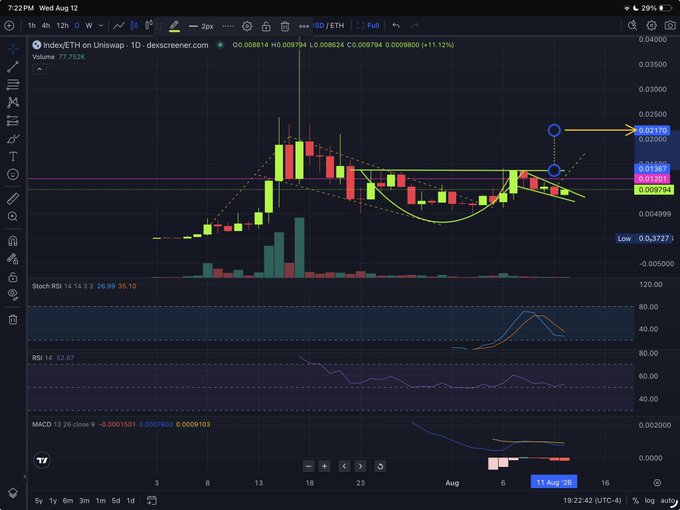Select the crosshair cursor tool

[x=13, y=49]
